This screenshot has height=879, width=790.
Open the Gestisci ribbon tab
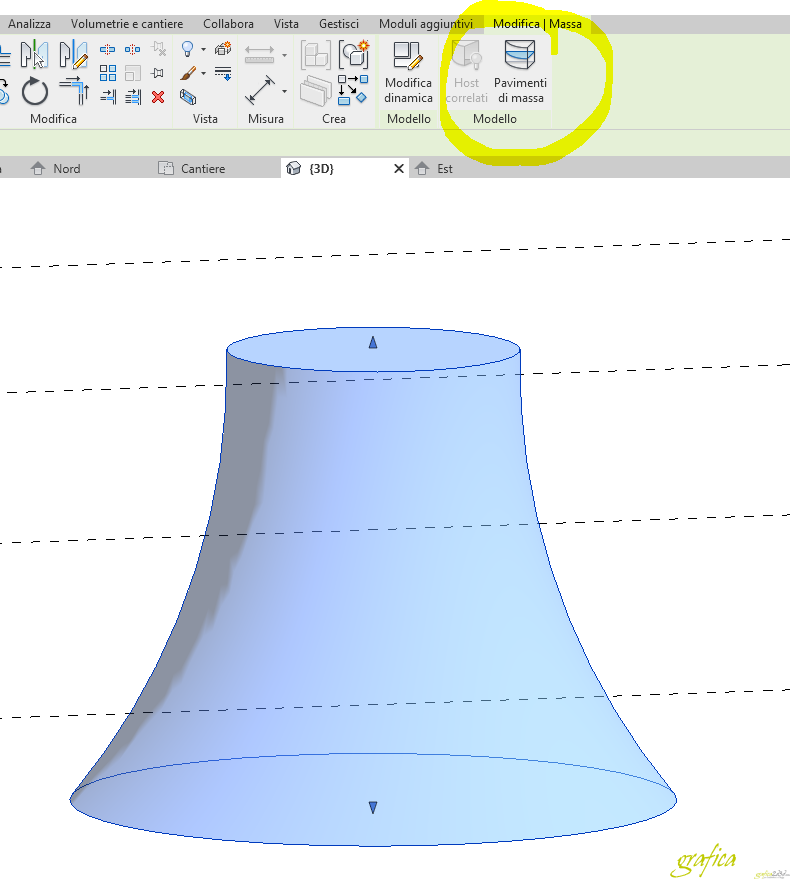pyautogui.click(x=339, y=24)
